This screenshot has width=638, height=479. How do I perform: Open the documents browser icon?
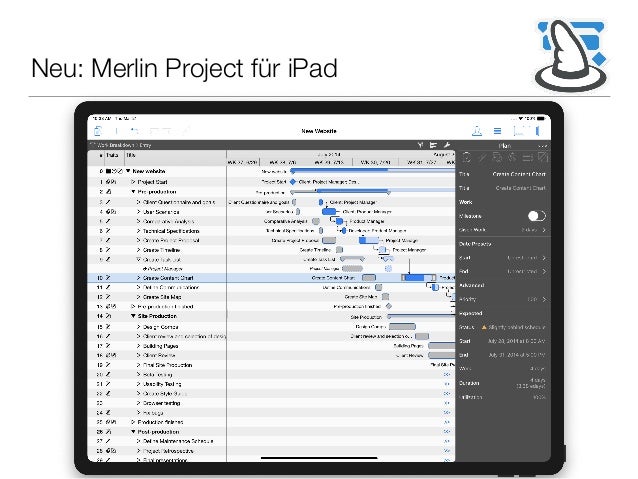tap(98, 131)
